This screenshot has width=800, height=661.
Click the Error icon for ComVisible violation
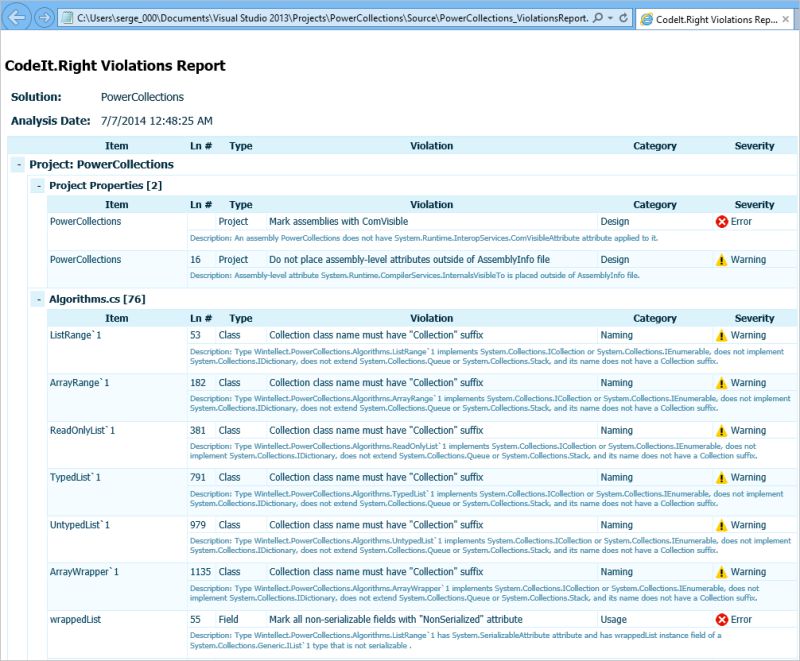(x=721, y=221)
